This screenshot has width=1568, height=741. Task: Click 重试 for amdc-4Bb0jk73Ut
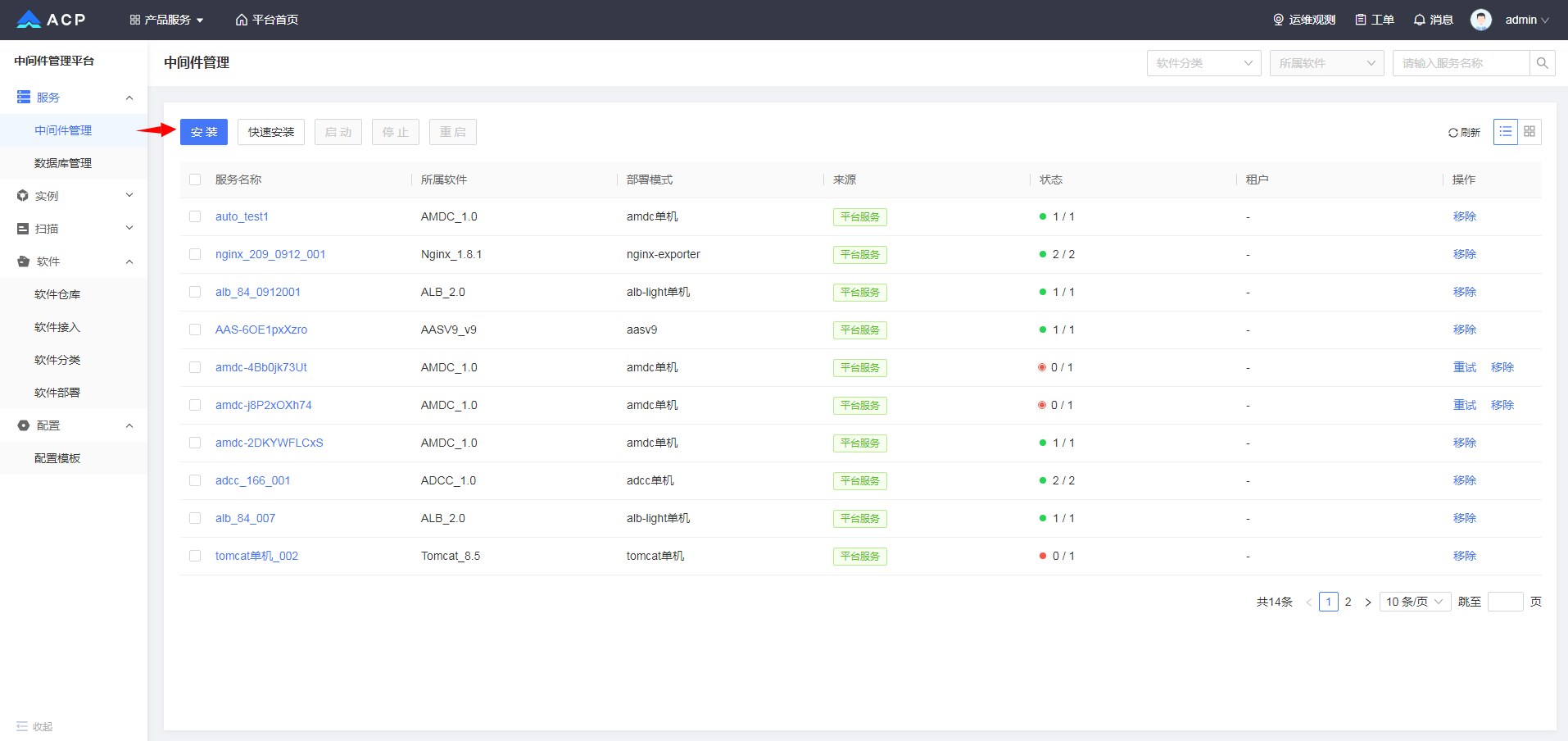tap(1465, 367)
